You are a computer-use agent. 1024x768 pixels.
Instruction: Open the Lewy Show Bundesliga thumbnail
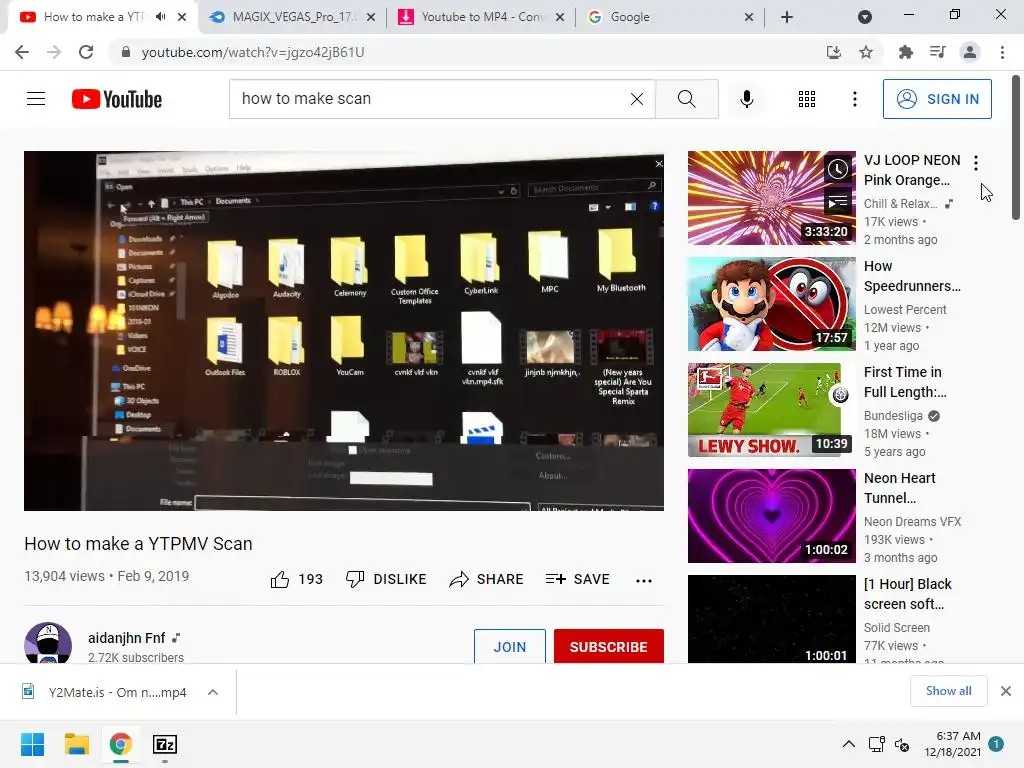click(771, 409)
